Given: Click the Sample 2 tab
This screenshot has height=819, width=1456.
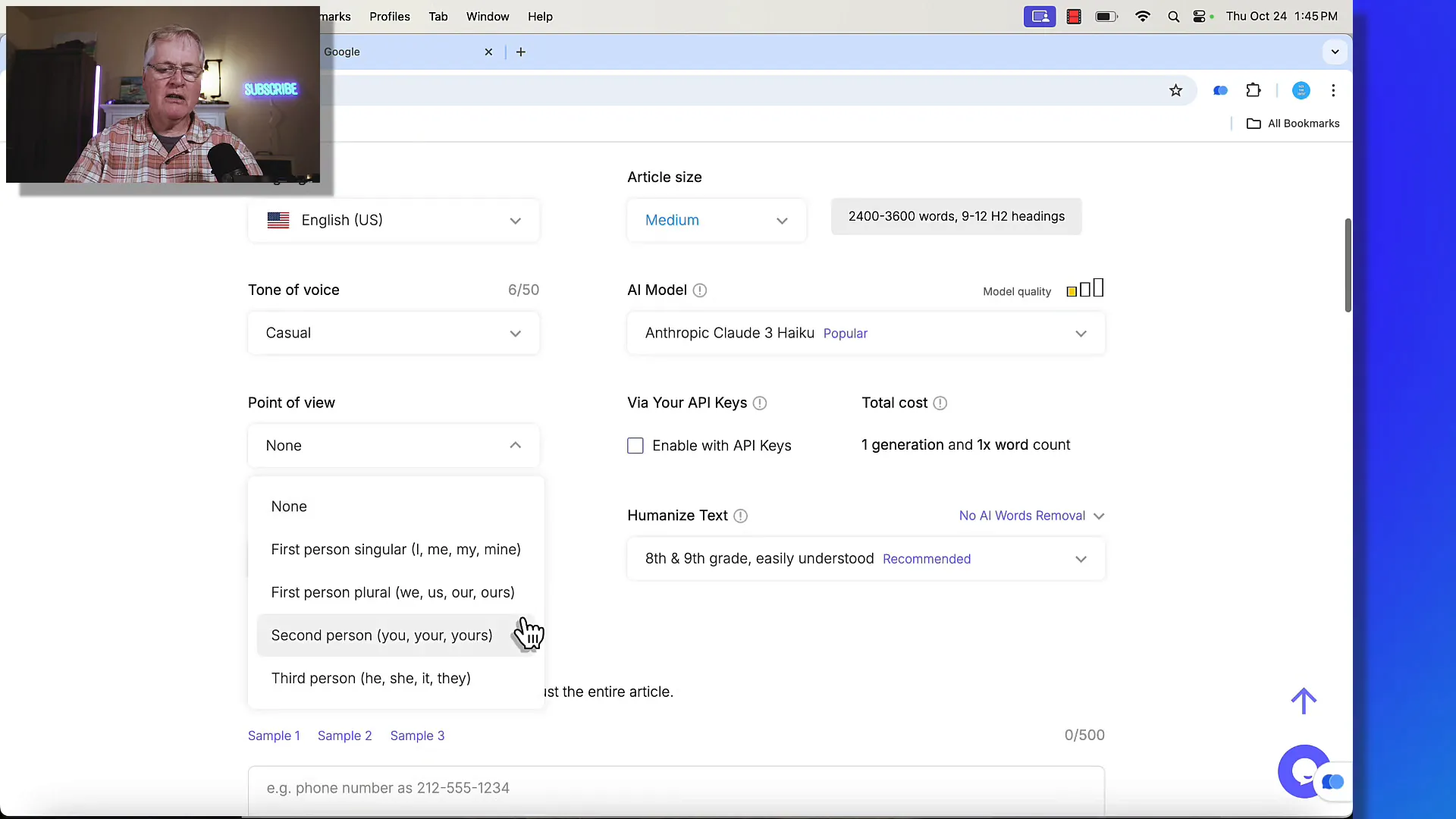Looking at the screenshot, I should point(344,736).
